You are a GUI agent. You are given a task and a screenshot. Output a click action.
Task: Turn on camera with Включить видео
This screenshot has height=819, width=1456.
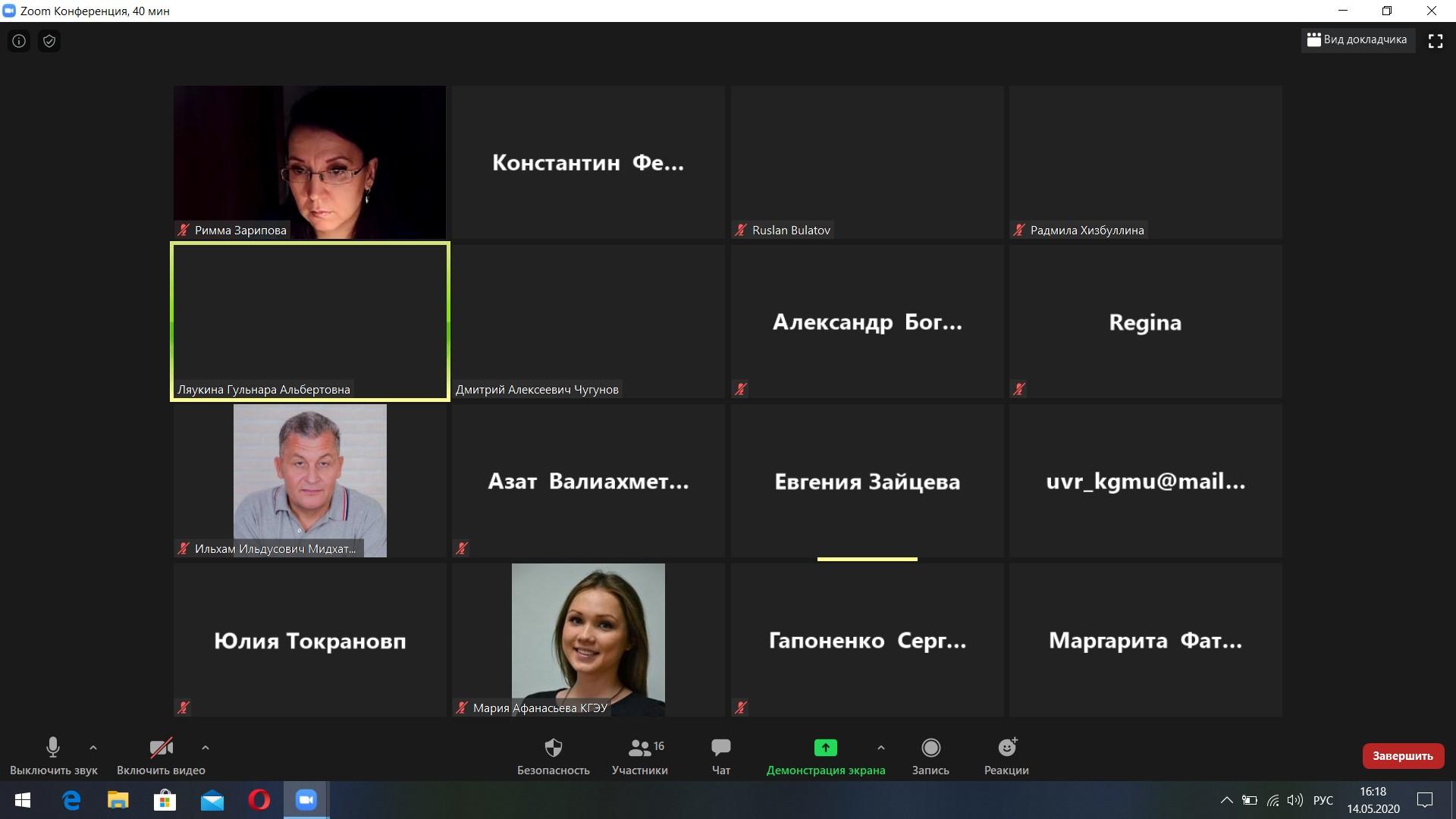(x=161, y=756)
